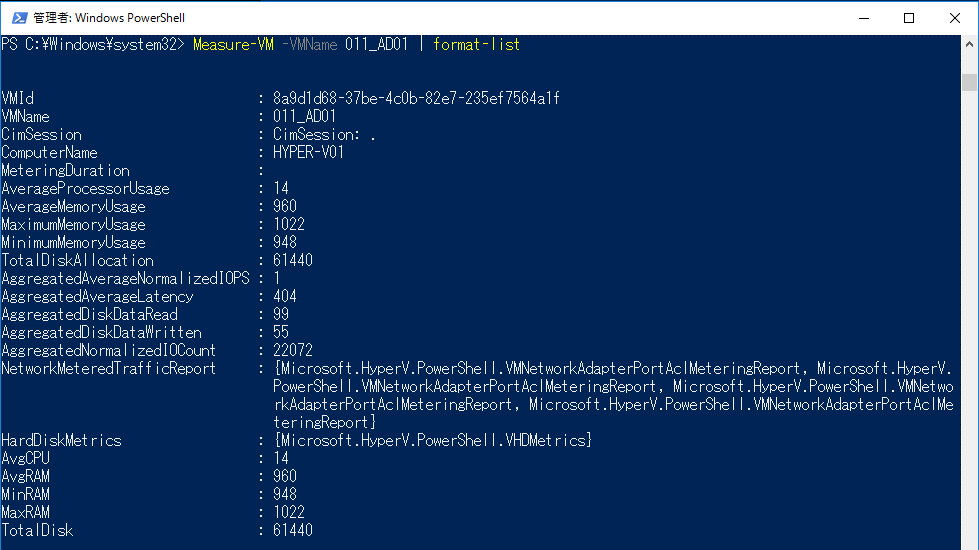Click the VMId GUID value
The width and height of the screenshot is (979, 550).
click(x=416, y=99)
